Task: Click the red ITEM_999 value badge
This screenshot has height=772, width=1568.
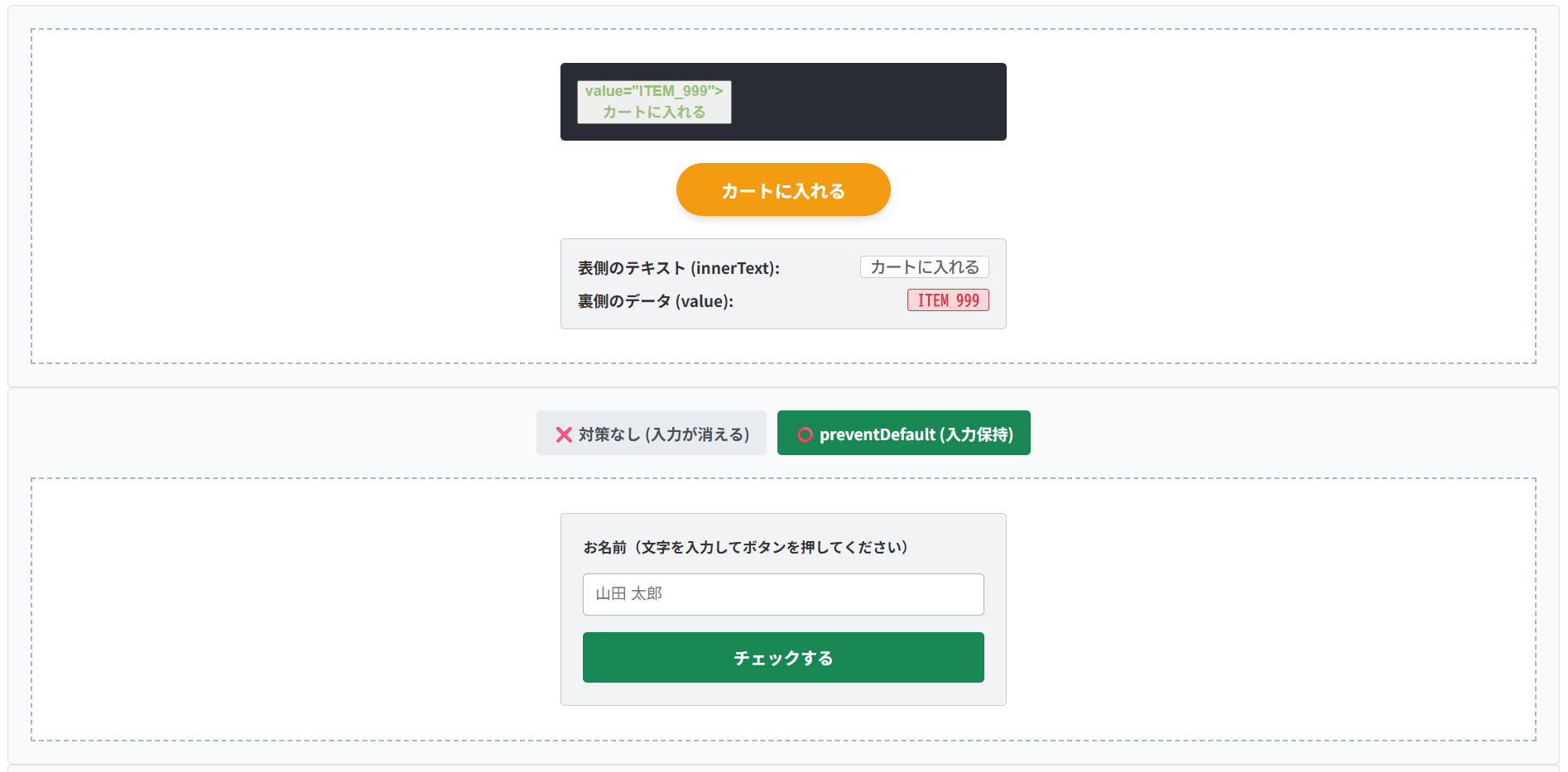Action: (x=948, y=300)
